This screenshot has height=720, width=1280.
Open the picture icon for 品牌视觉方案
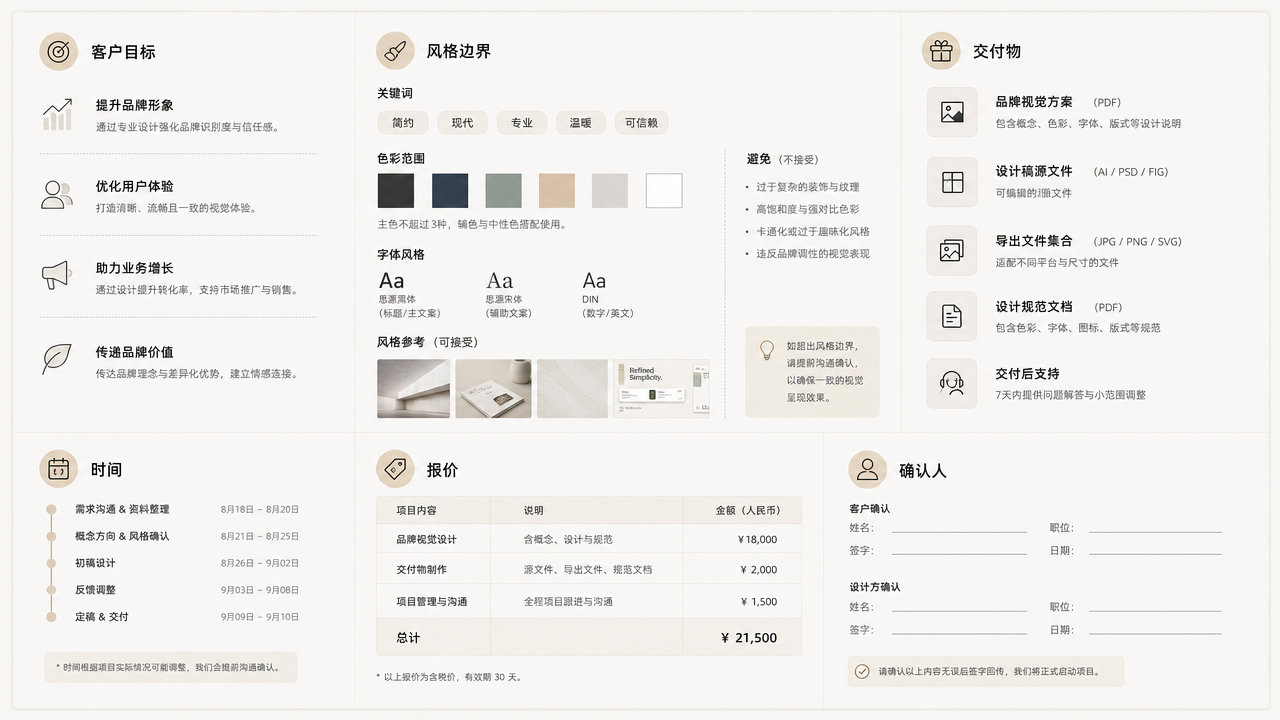point(952,112)
